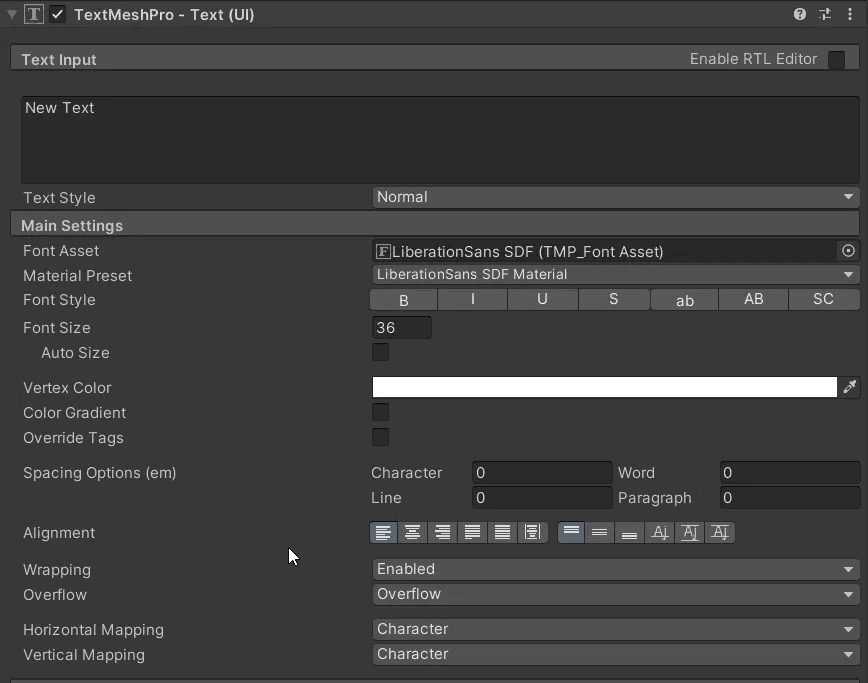Image resolution: width=868 pixels, height=683 pixels.
Task: Click the Font Size field showing 36
Action: [402, 328]
